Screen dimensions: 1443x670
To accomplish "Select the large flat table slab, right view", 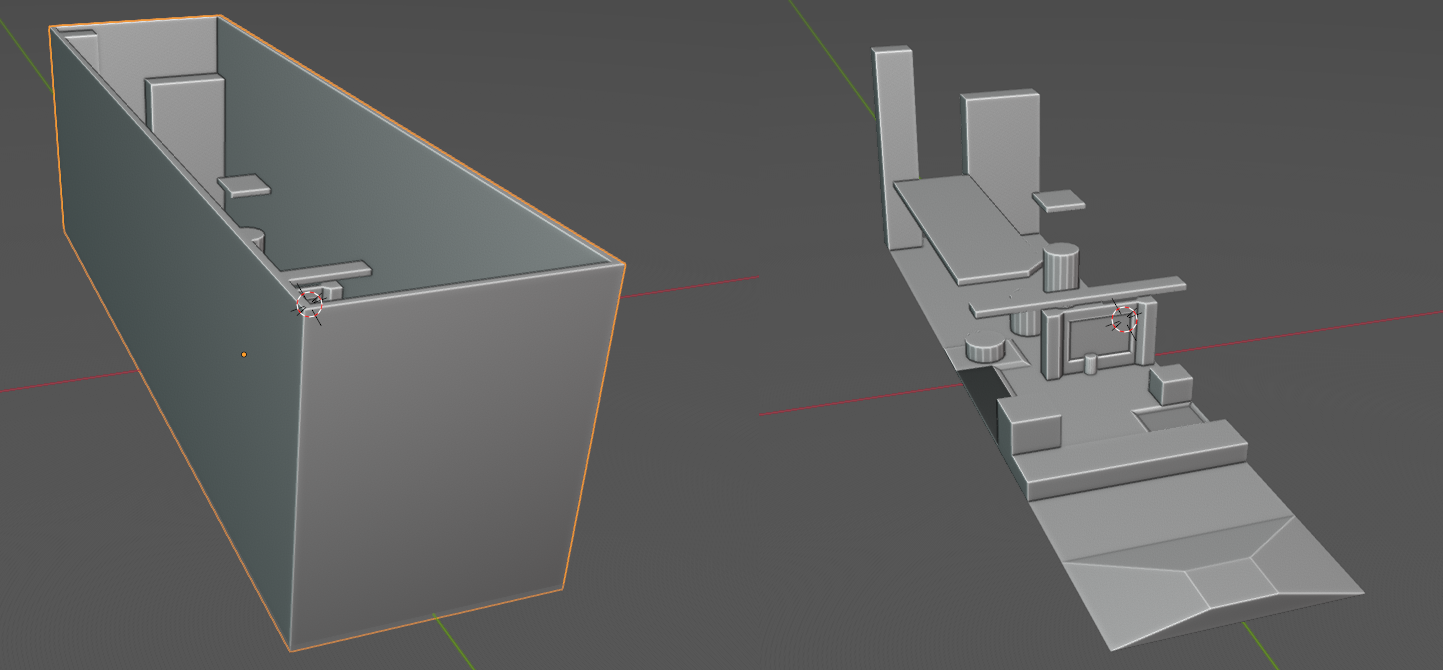I will [970, 228].
